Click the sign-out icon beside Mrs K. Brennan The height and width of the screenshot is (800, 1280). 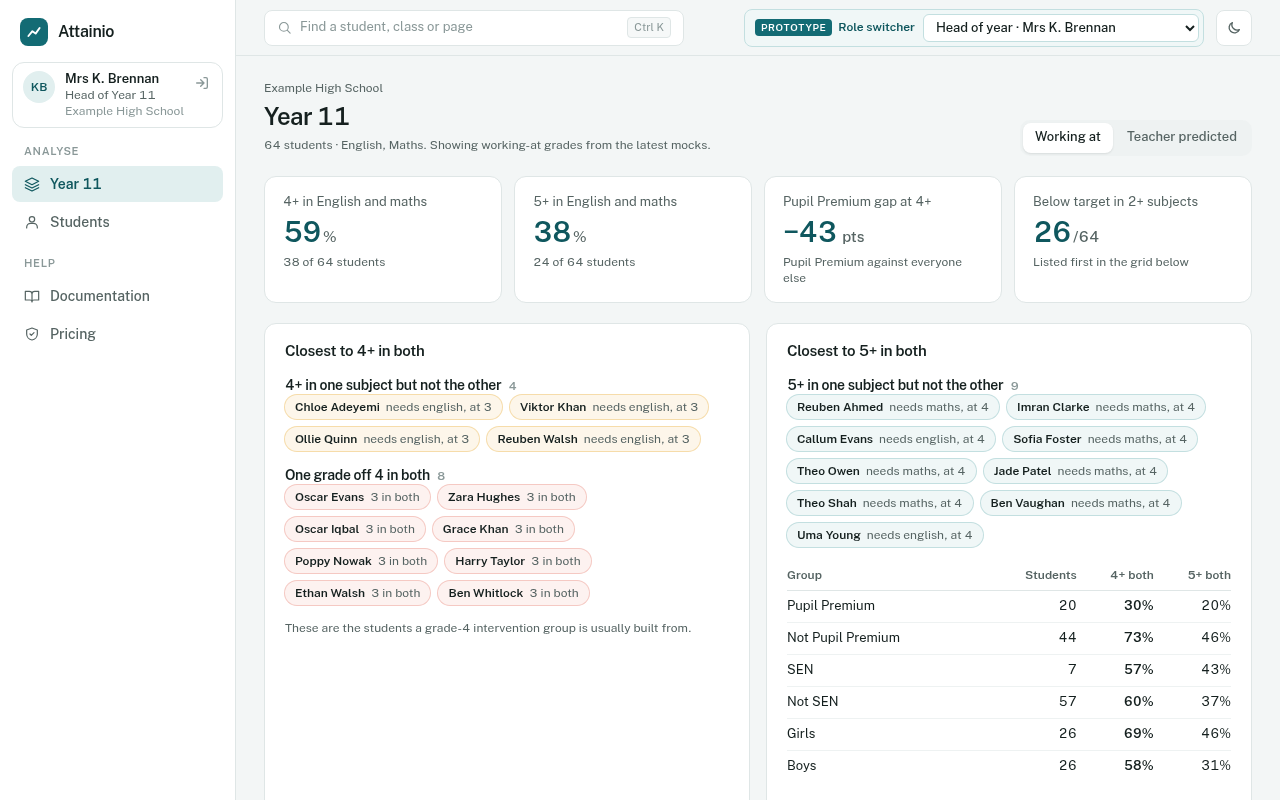tap(202, 83)
